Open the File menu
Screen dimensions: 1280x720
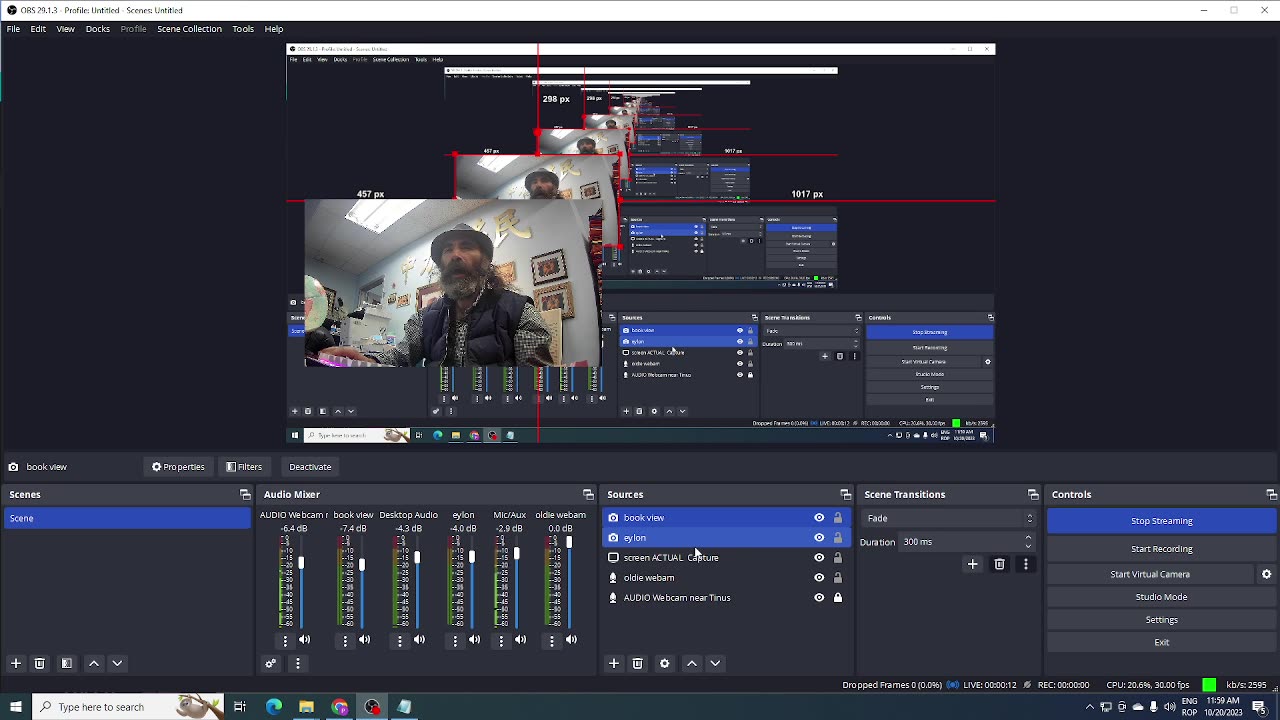[13, 29]
